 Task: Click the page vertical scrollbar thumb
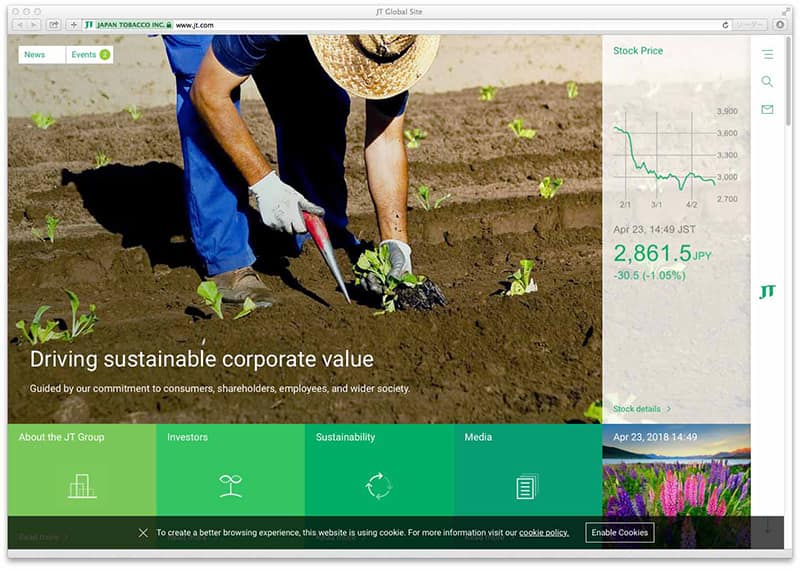(788, 80)
